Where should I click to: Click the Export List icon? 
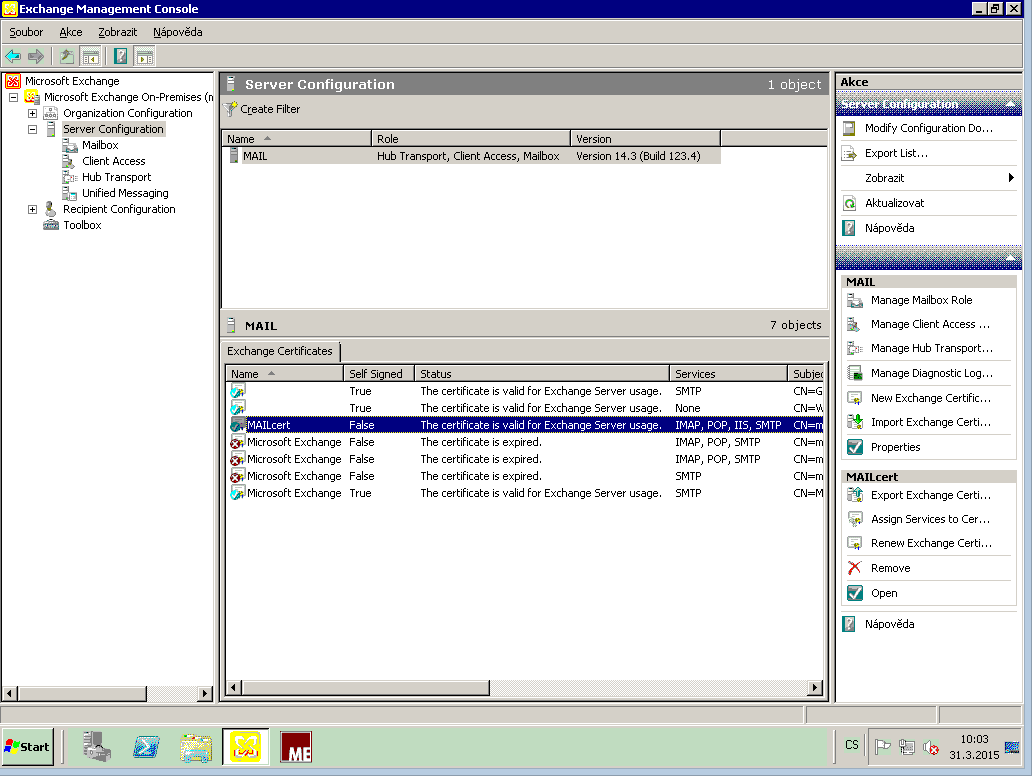click(849, 153)
